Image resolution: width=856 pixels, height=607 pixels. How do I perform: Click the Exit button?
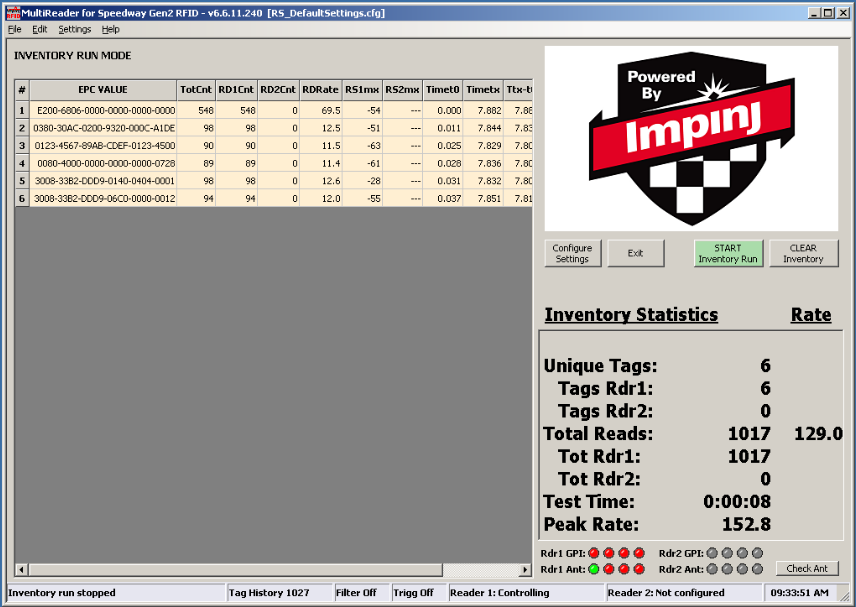635,253
